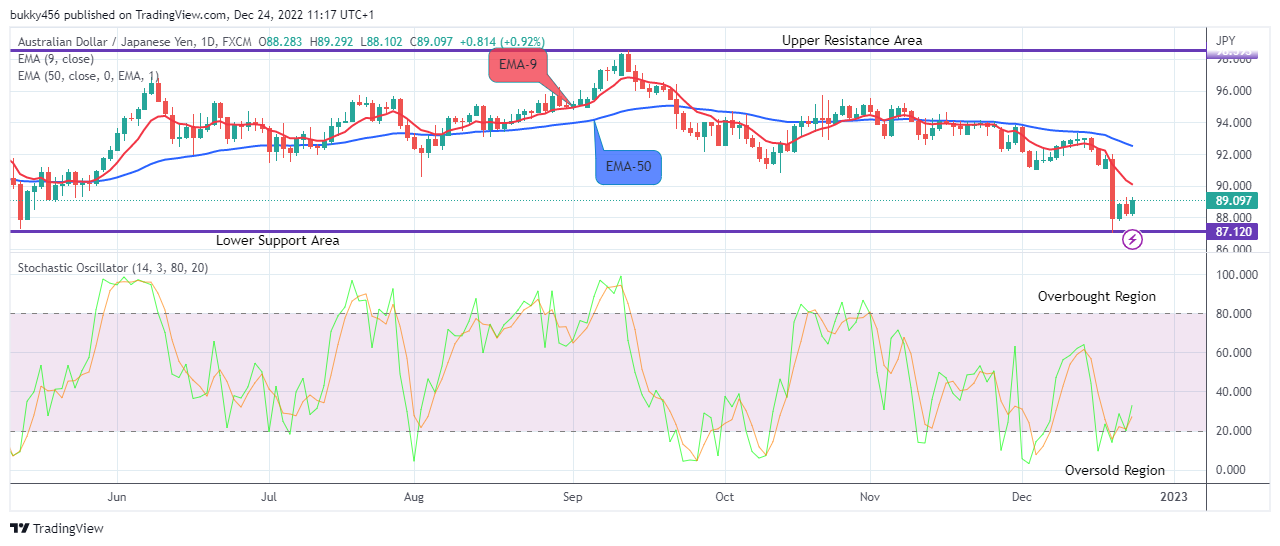Image resolution: width=1280 pixels, height=546 pixels.
Task: Click the Nov label on time axis
Action: (870, 496)
